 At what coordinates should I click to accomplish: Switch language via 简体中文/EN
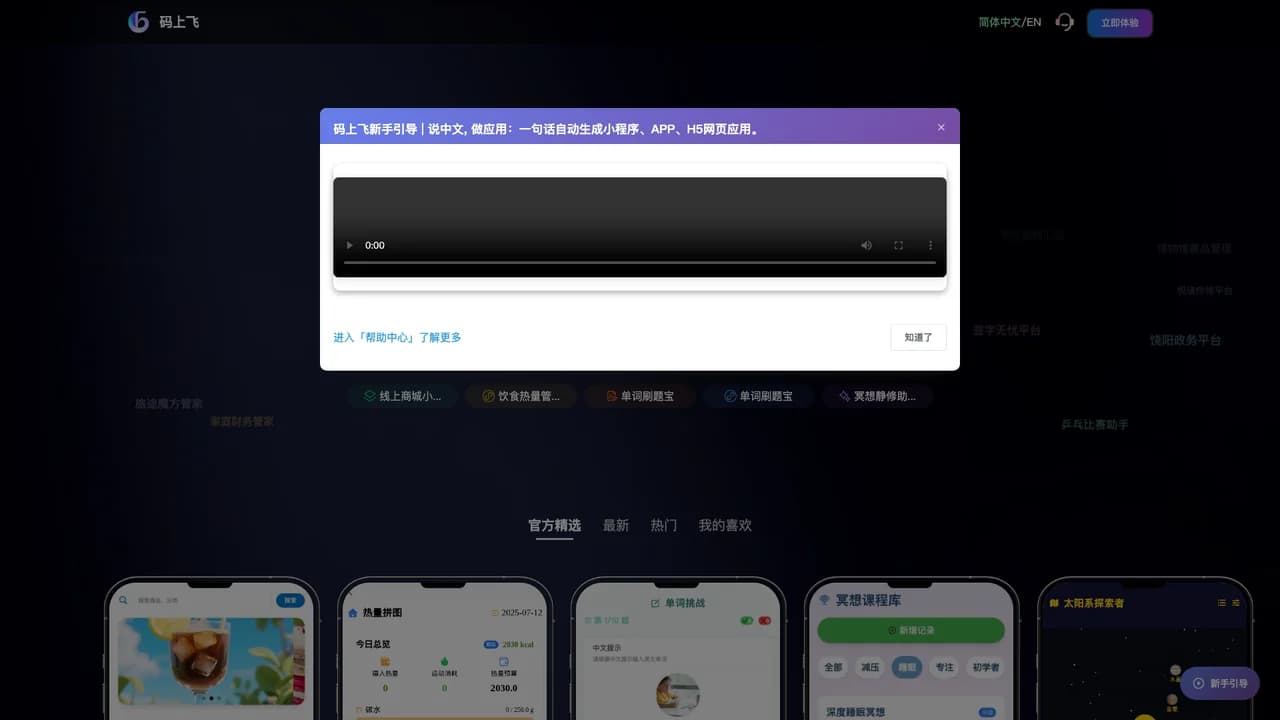[1010, 22]
